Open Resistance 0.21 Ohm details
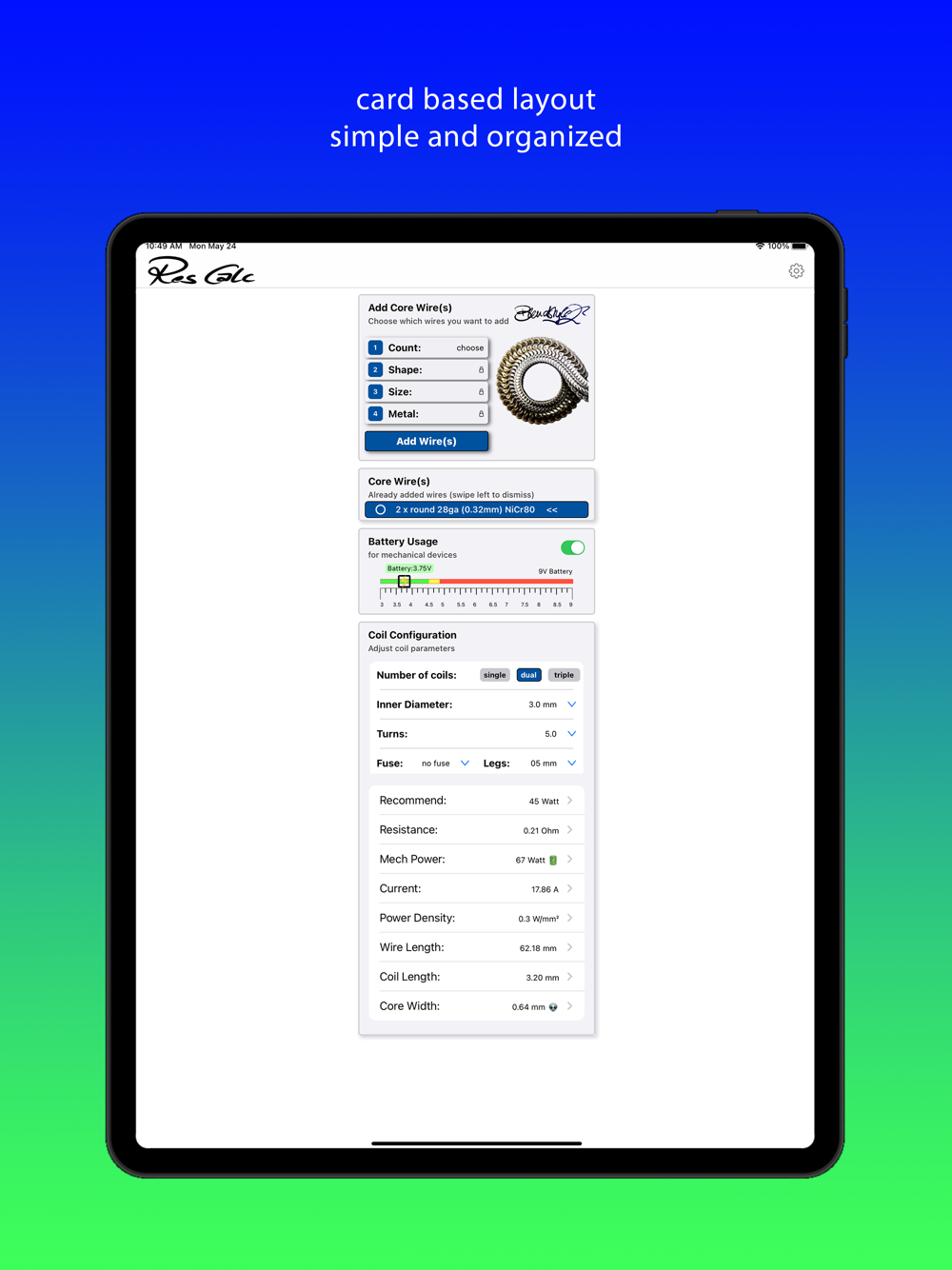Screen dimensions: 952x1270 (476, 830)
